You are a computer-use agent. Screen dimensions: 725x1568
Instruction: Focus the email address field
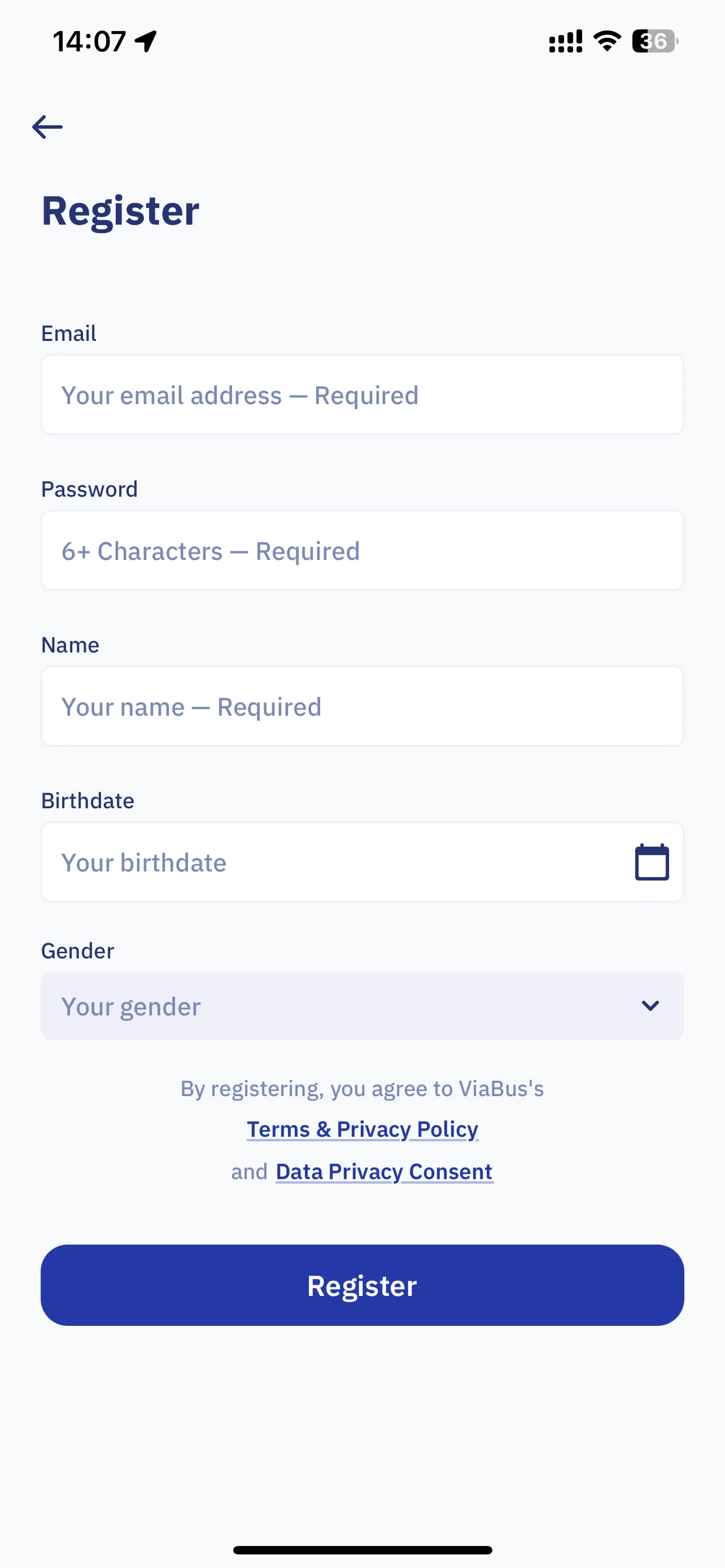(x=362, y=395)
